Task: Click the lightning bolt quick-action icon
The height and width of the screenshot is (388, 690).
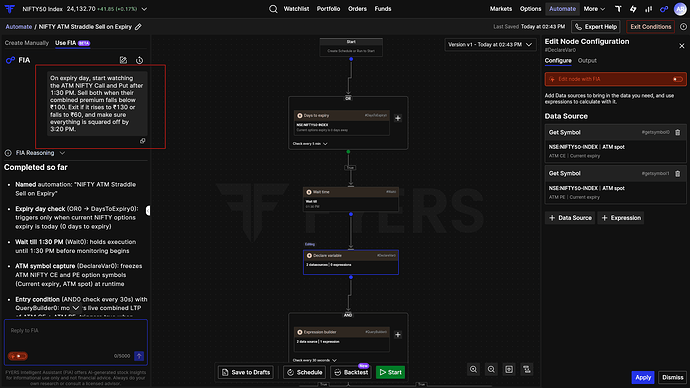Action: point(633,9)
